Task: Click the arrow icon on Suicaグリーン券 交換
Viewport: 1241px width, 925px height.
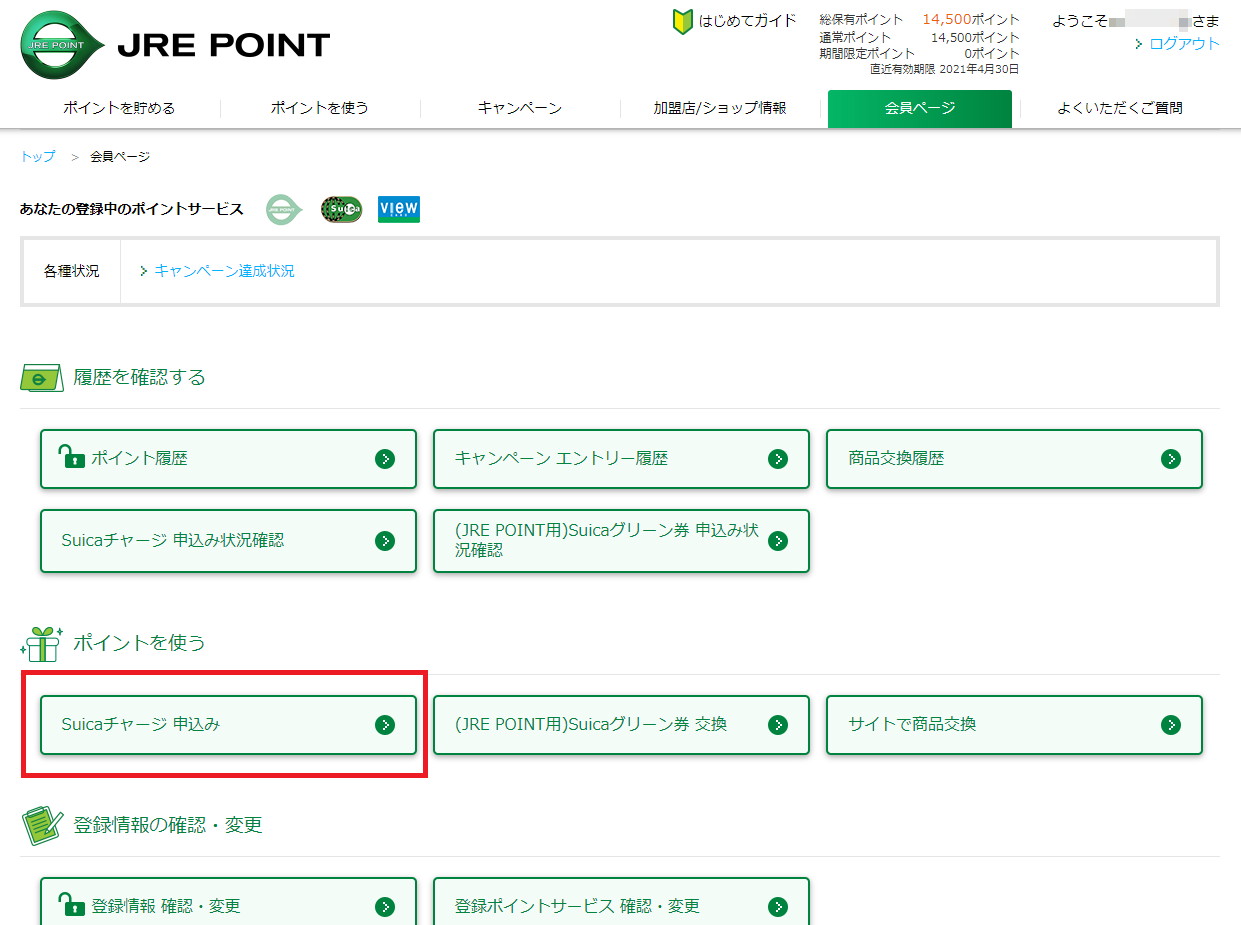Action: (x=778, y=725)
